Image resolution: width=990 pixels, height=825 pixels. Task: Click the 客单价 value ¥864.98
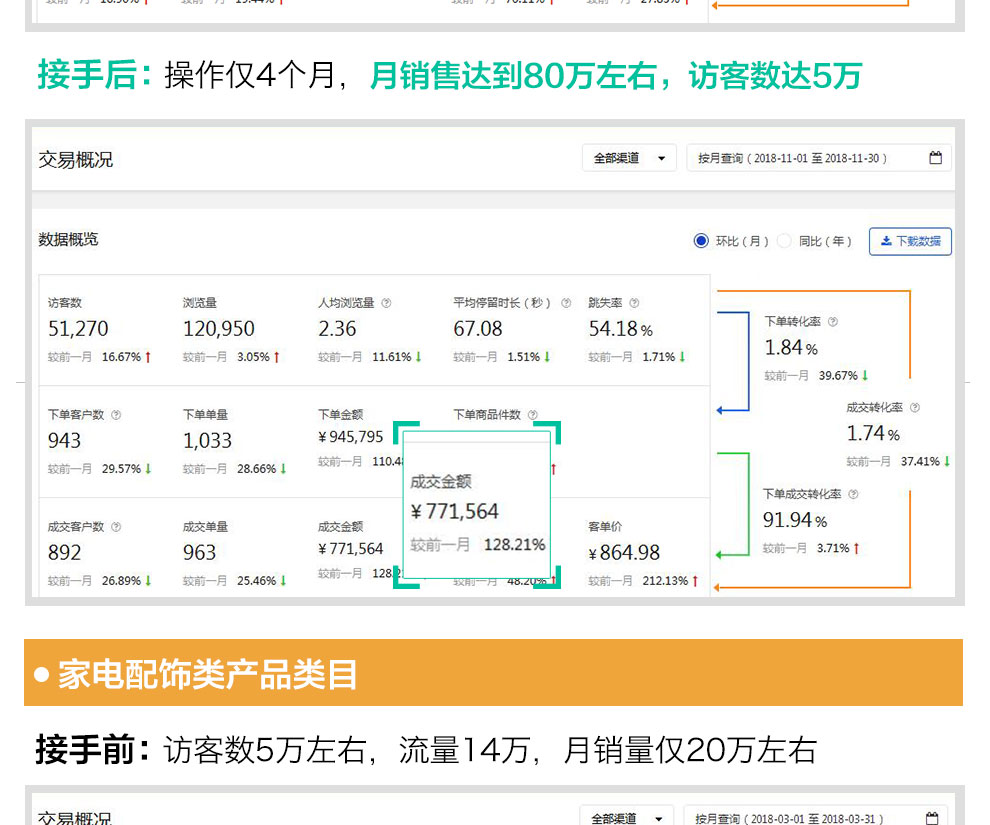pos(624,553)
